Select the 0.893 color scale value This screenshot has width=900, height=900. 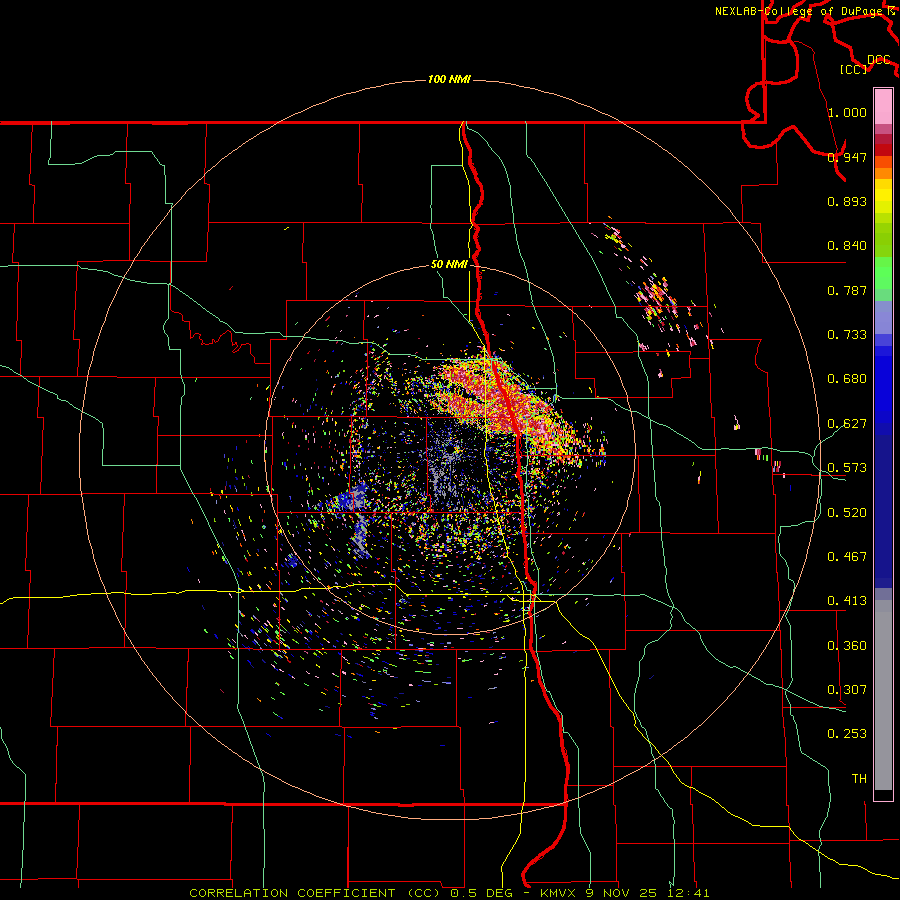coord(847,201)
